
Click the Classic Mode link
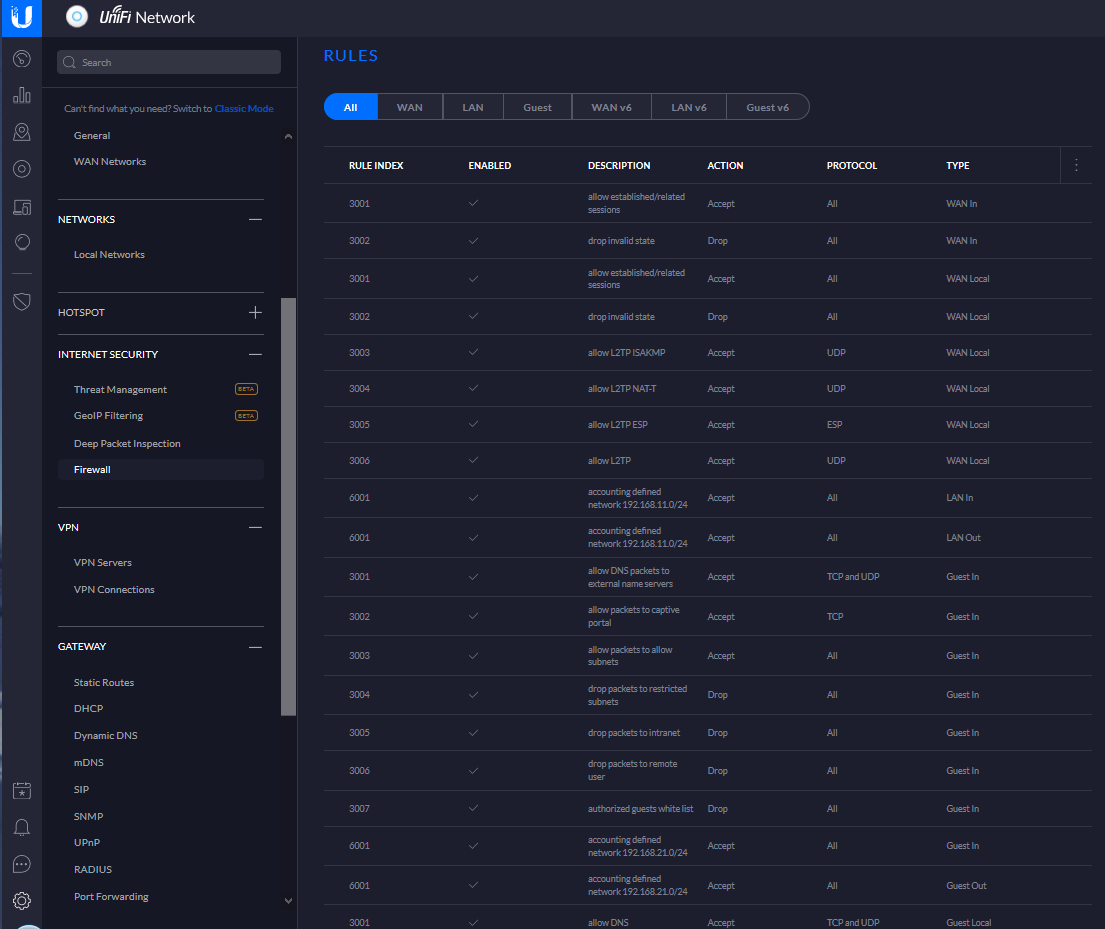244,108
